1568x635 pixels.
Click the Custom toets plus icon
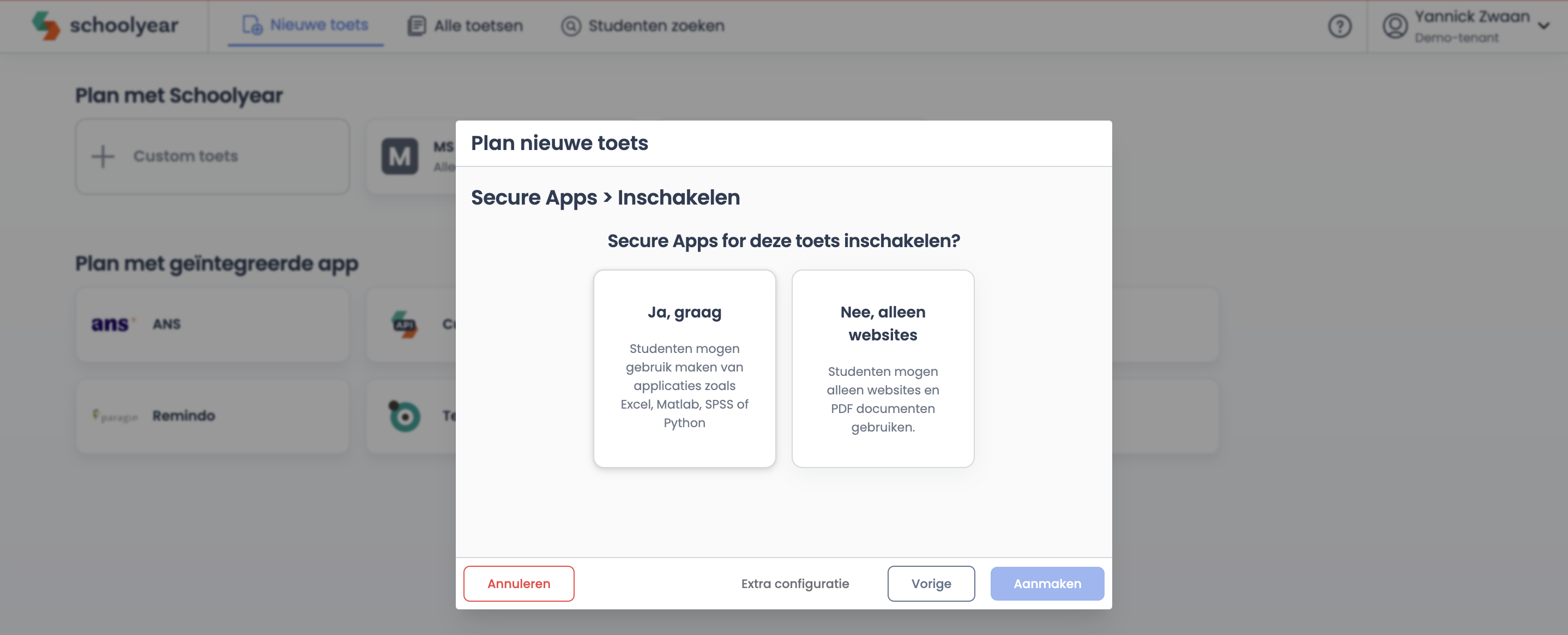[103, 157]
